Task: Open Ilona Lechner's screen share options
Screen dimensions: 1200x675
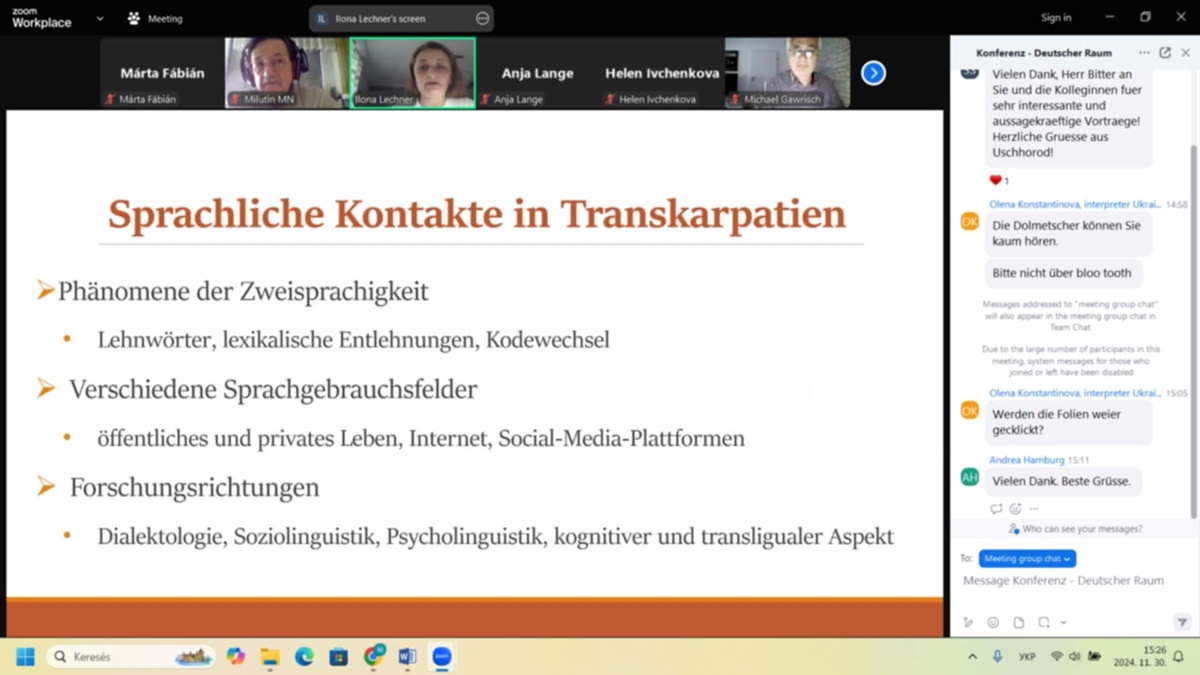Action: [x=482, y=18]
